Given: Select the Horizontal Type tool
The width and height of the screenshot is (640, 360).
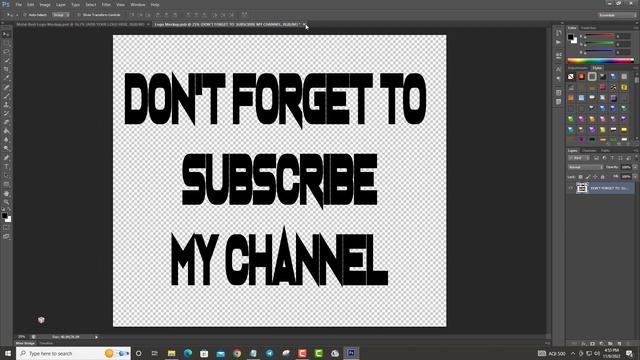Looking at the screenshot, I should click(x=6, y=166).
